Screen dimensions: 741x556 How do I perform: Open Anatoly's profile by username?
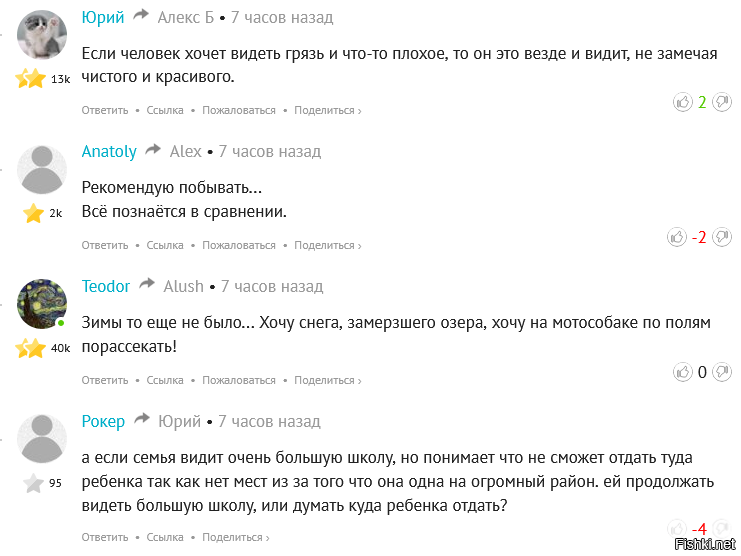[109, 152]
